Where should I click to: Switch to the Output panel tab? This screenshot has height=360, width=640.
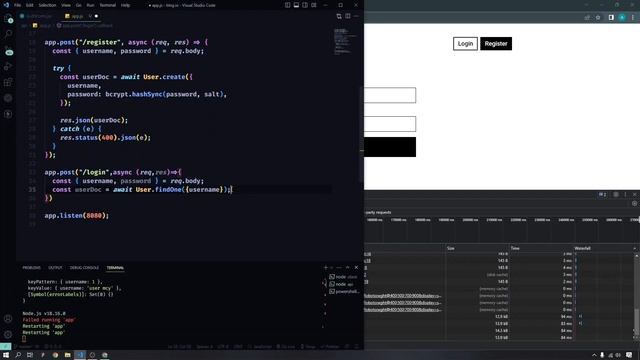(x=55, y=268)
